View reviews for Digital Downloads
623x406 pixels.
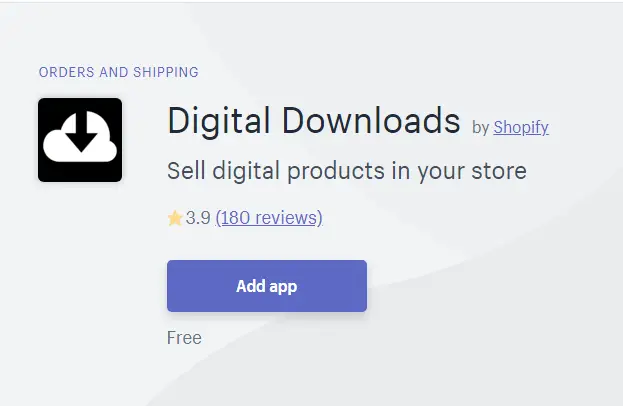pyautogui.click(x=269, y=218)
